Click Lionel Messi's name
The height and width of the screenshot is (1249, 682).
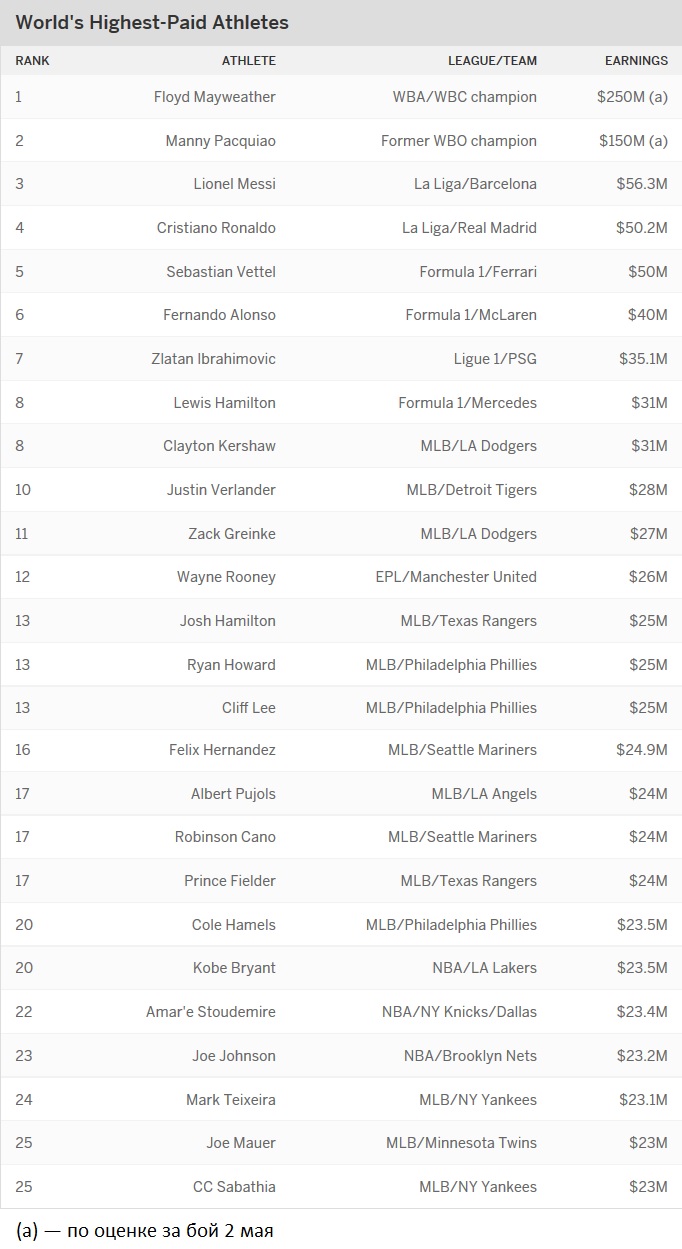tap(234, 184)
